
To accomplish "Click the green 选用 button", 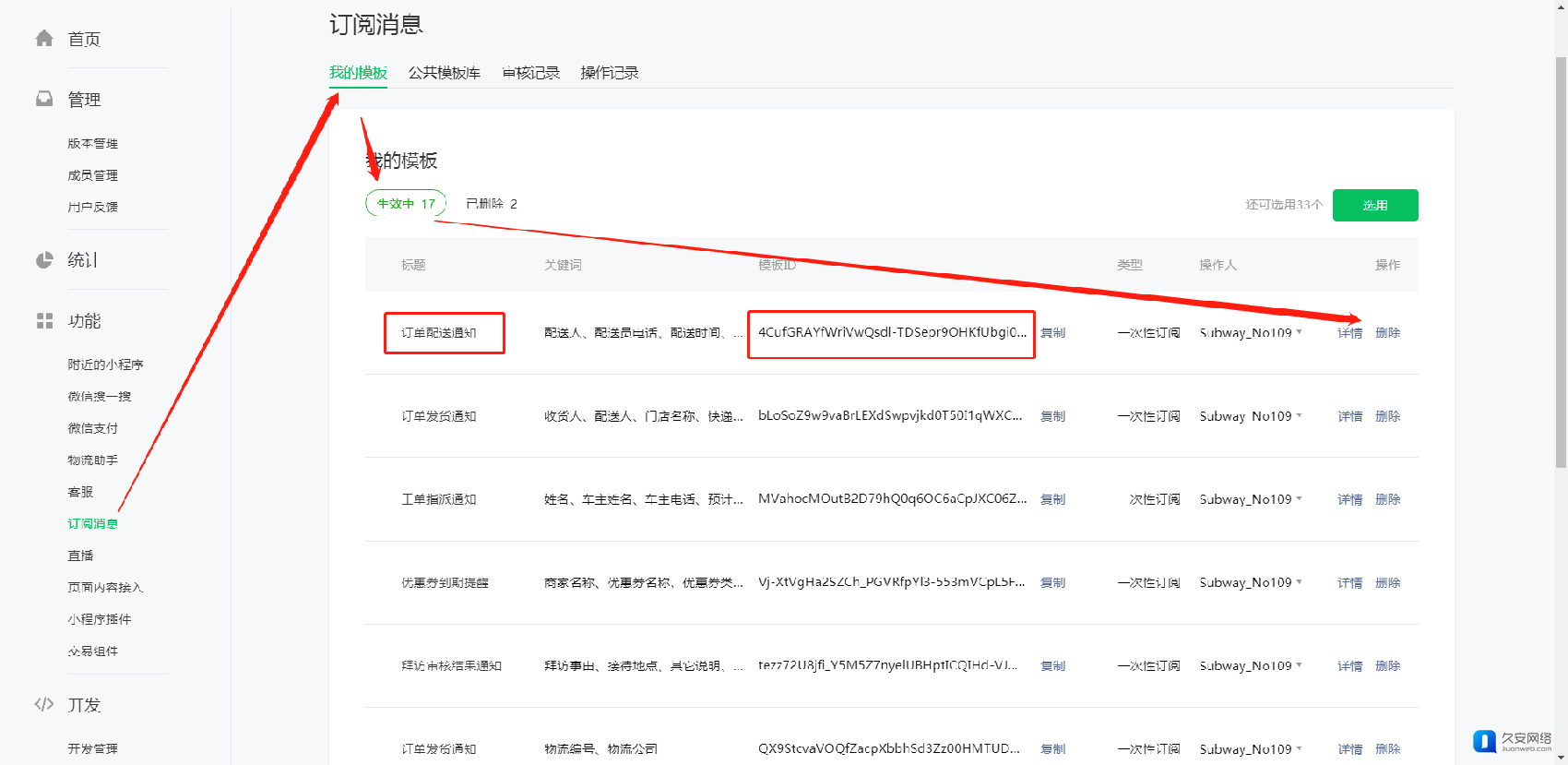I will (1374, 205).
